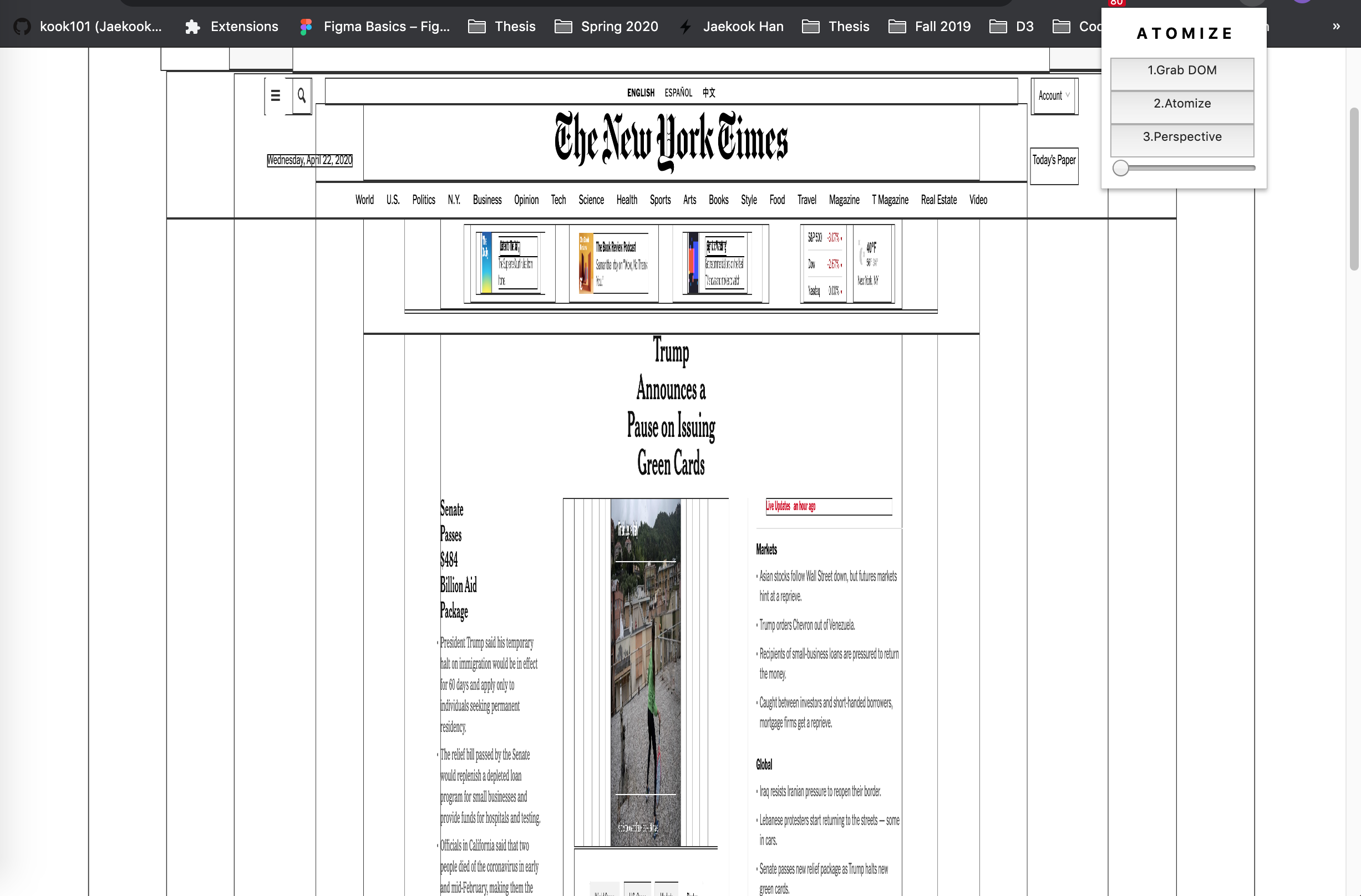Select the Politics section in navigation
This screenshot has width=1361, height=896.
[423, 200]
